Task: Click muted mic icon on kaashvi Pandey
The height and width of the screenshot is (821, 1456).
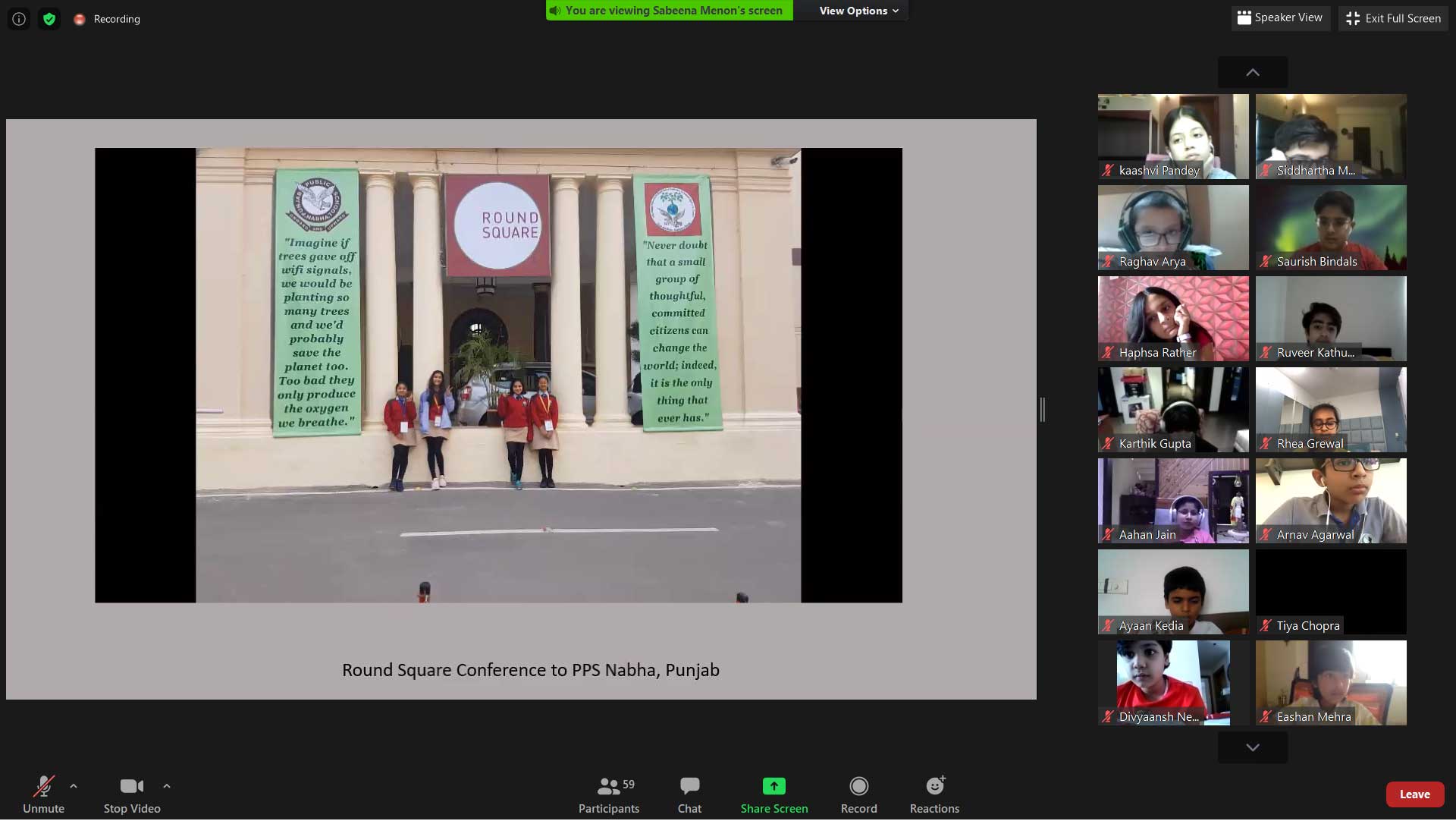Action: point(1108,171)
